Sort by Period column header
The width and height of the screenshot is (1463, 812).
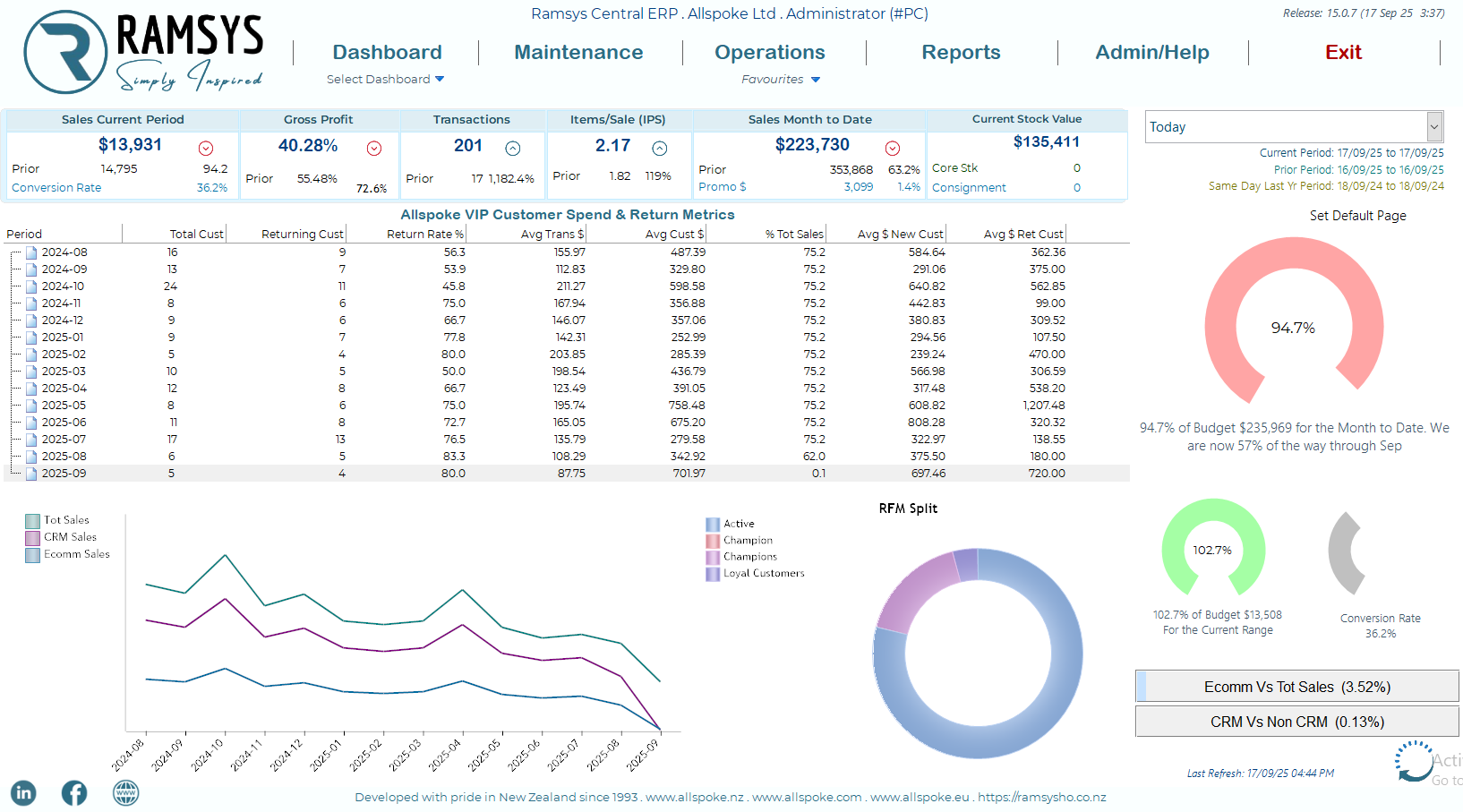coord(24,235)
